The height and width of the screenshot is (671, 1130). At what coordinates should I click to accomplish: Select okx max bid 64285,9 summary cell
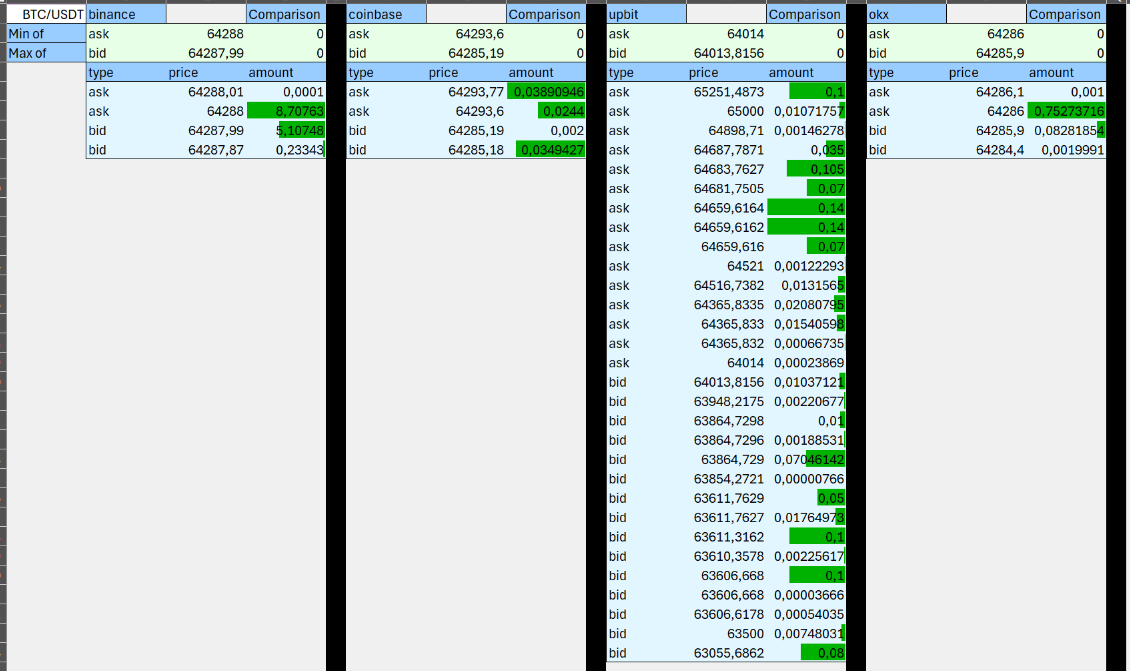click(987, 53)
